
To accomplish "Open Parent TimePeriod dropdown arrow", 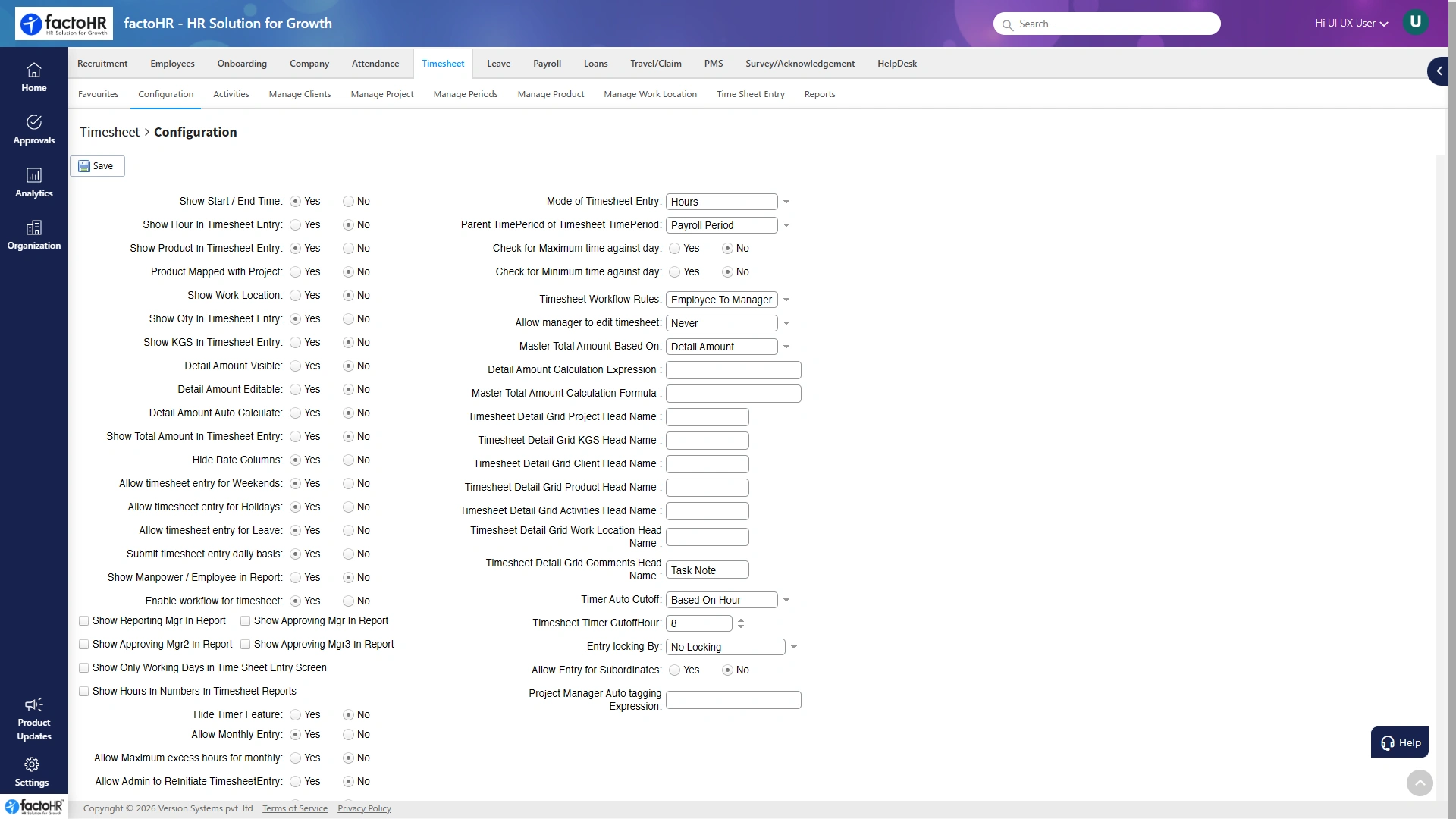I will pos(786,225).
